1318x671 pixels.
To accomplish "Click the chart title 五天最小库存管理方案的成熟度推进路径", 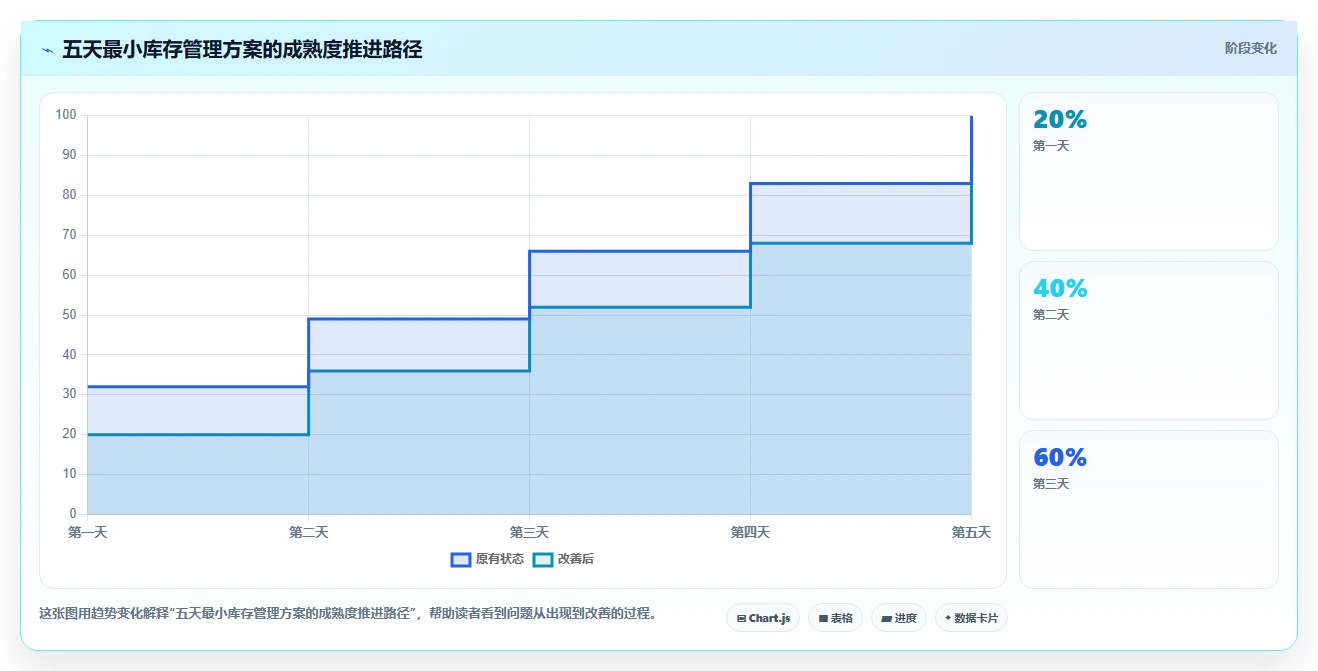I will pyautogui.click(x=242, y=49).
